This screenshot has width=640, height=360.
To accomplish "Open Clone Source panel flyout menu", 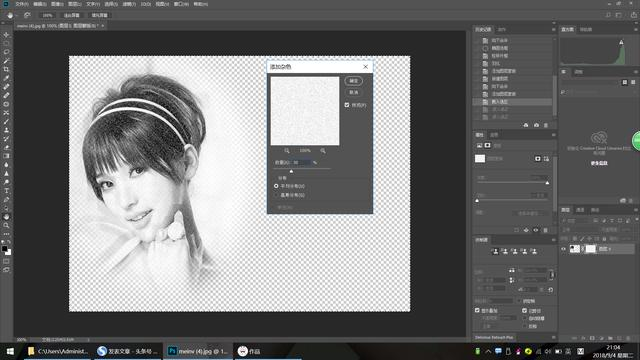I will 554,240.
